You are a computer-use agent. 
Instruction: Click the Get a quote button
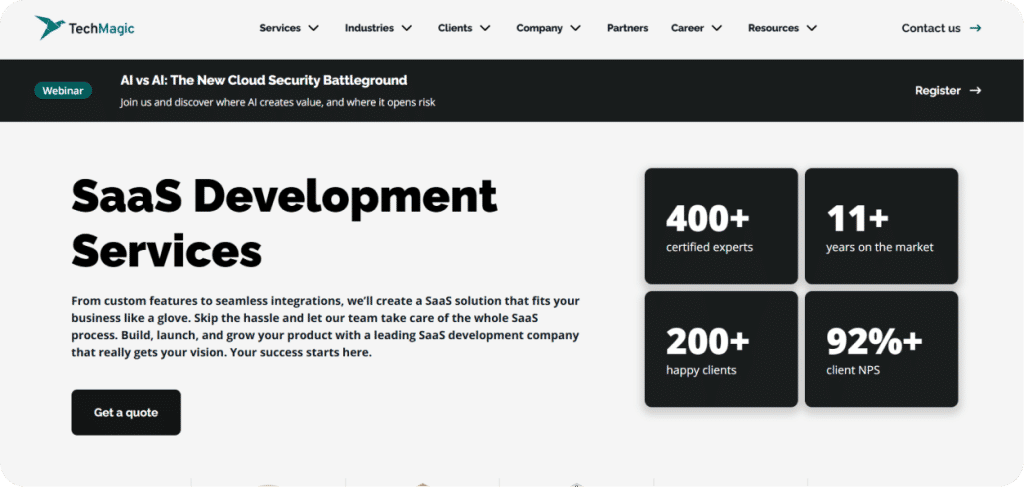[126, 413]
